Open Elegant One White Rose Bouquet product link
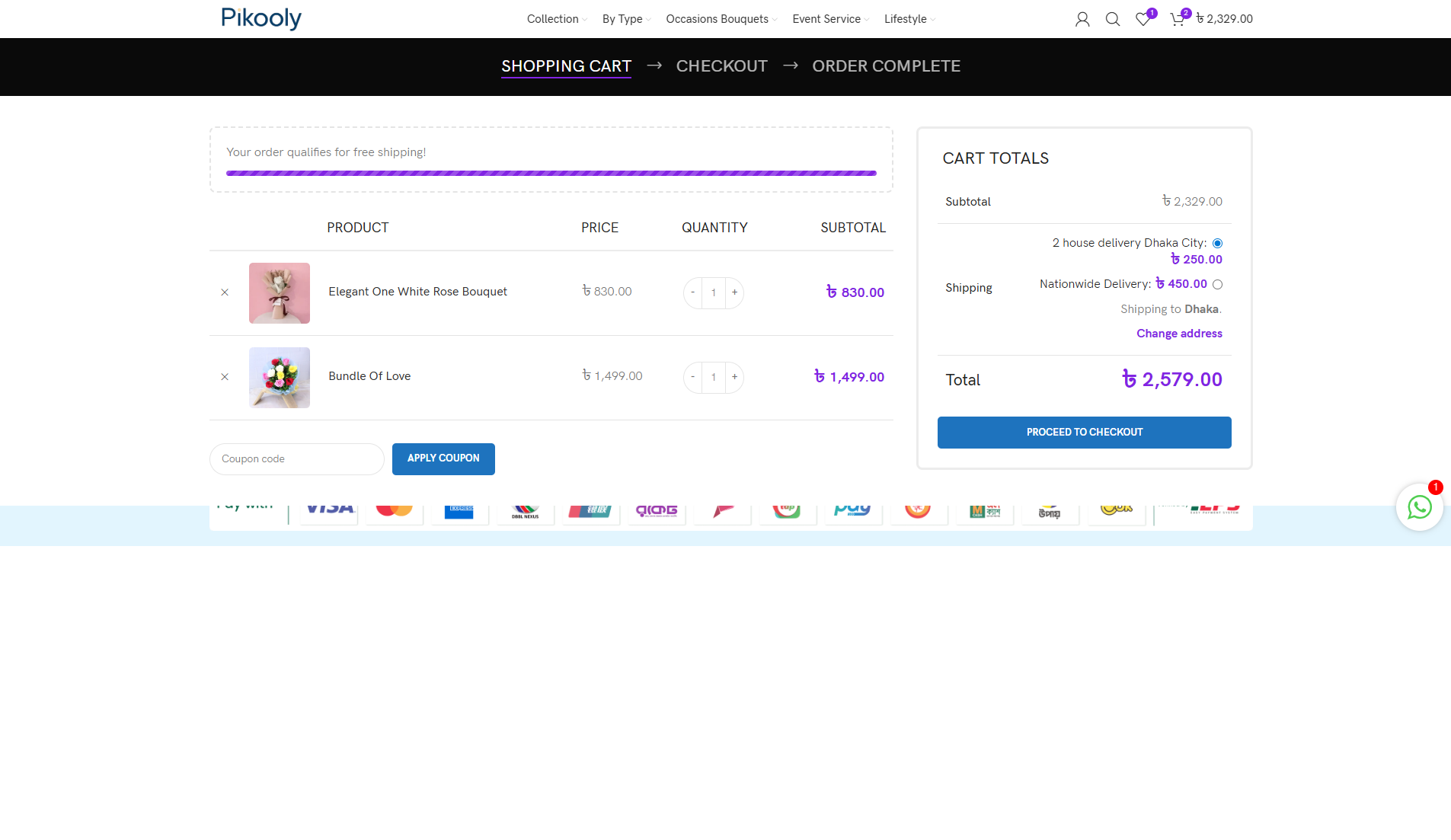Image resolution: width=1451 pixels, height=840 pixels. 417,292
